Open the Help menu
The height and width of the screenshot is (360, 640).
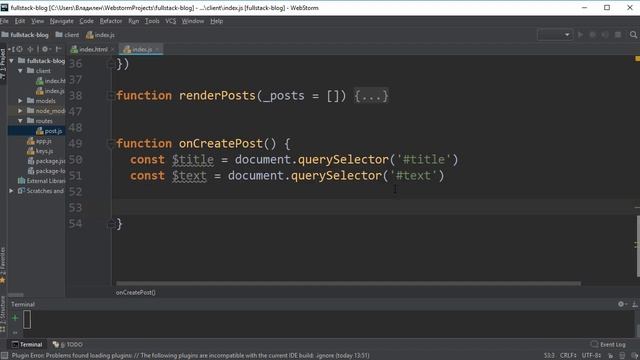[x=217, y=21]
